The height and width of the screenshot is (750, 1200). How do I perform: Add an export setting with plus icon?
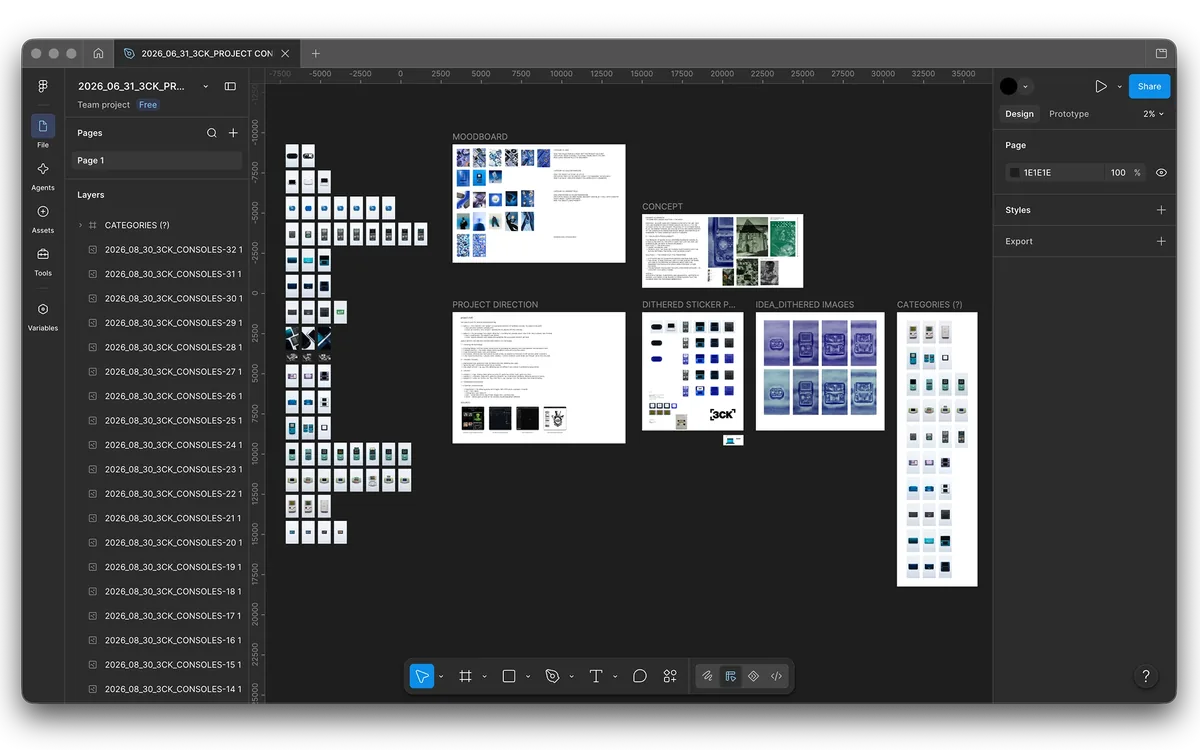(1161, 241)
